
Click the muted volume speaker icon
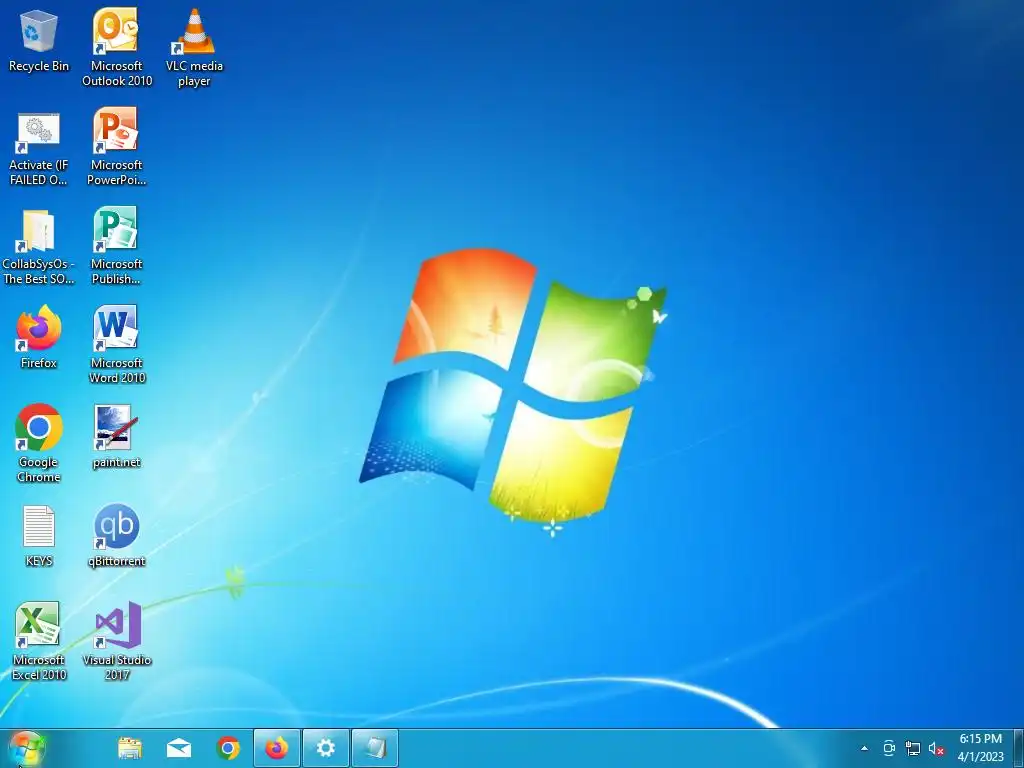[937, 748]
